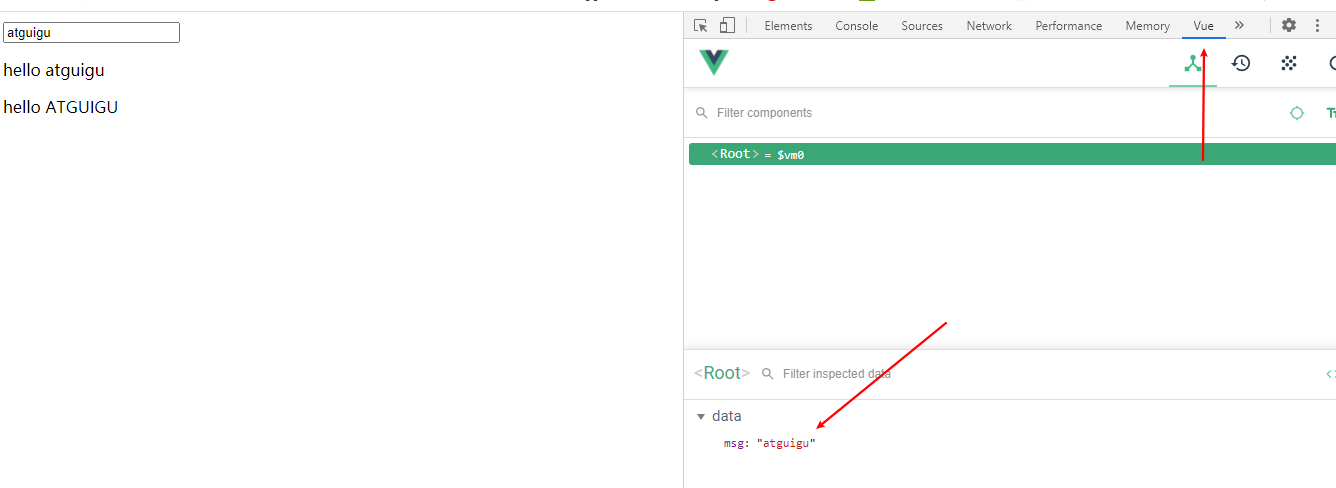Show more DevTools tabs chevron
Screen dimensions: 1336x488
[1240, 25]
